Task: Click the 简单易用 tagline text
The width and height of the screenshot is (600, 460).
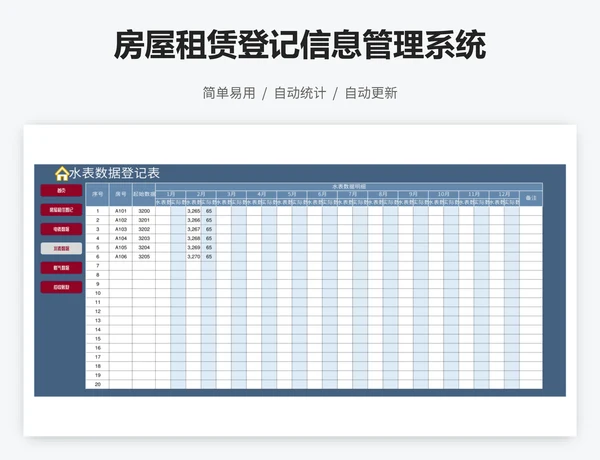Action: [x=229, y=93]
